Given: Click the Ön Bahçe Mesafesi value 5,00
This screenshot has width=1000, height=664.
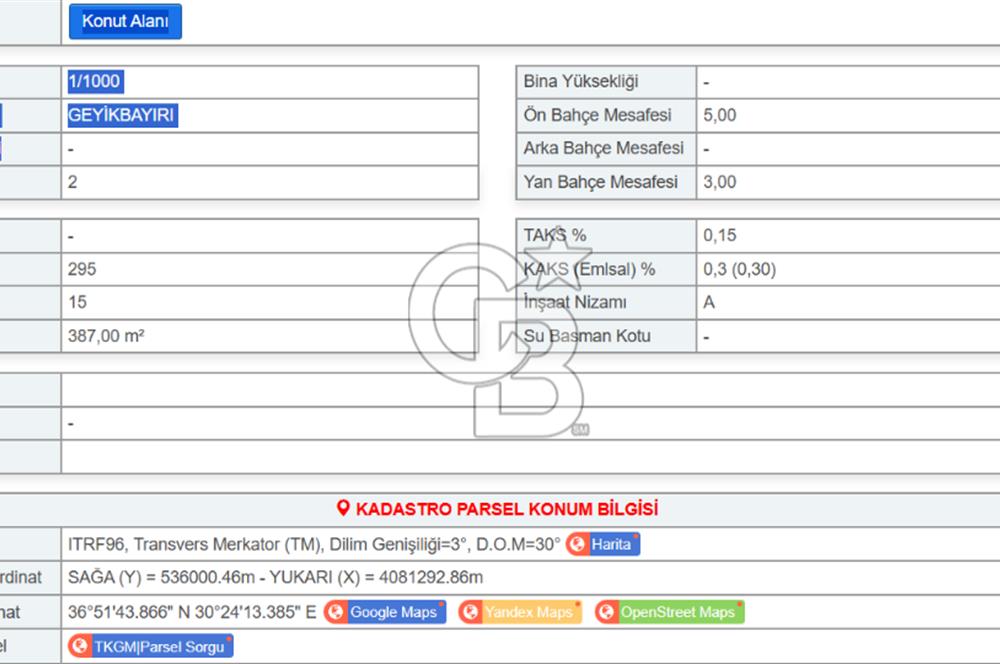Looking at the screenshot, I should point(719,115).
